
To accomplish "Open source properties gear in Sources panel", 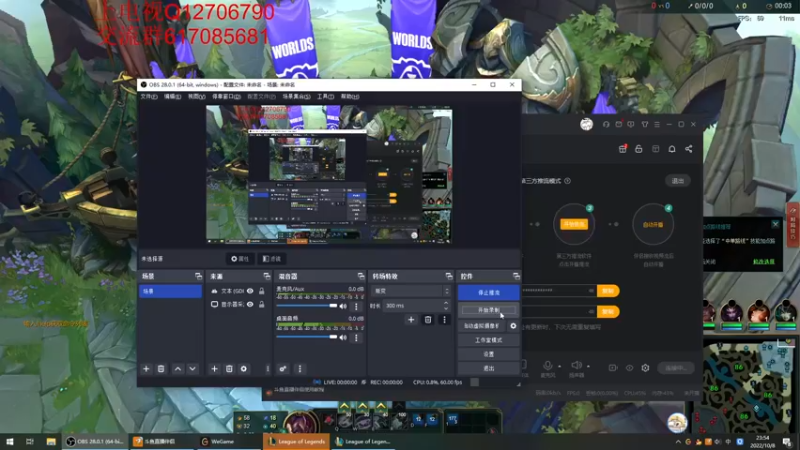I will click(244, 368).
